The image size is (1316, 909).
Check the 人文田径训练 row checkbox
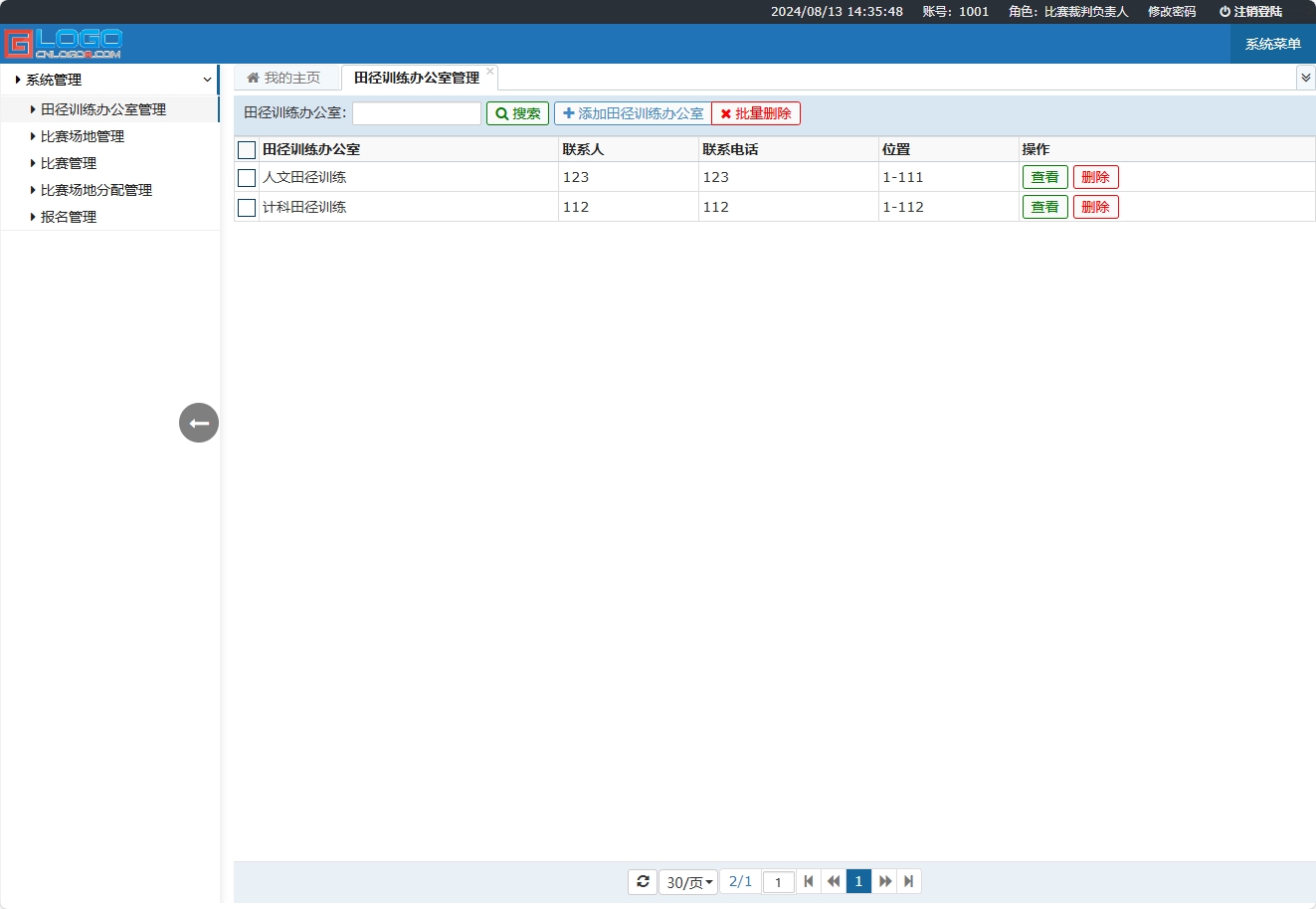click(x=247, y=178)
